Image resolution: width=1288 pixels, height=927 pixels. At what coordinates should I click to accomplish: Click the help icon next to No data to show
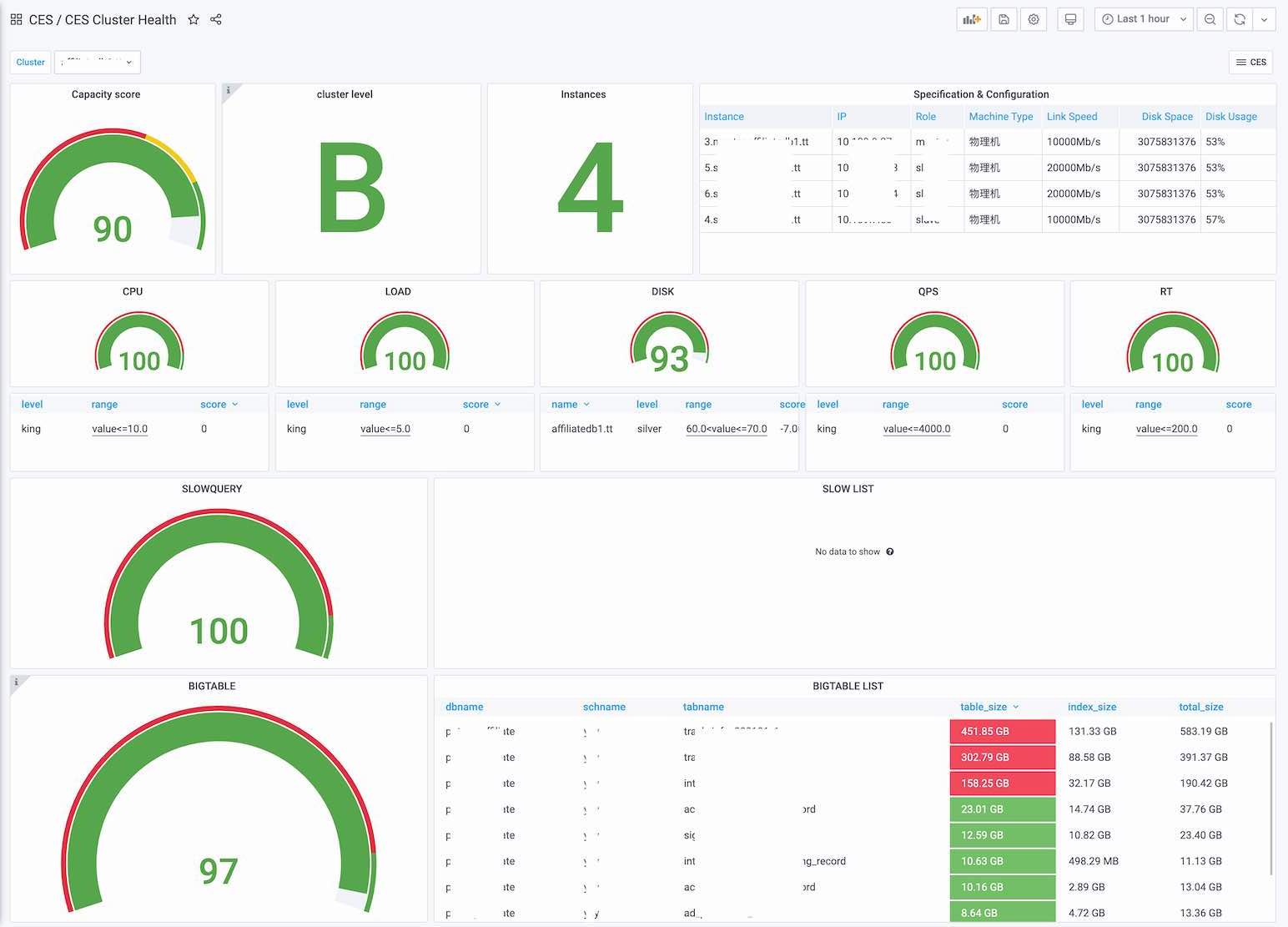(x=890, y=552)
